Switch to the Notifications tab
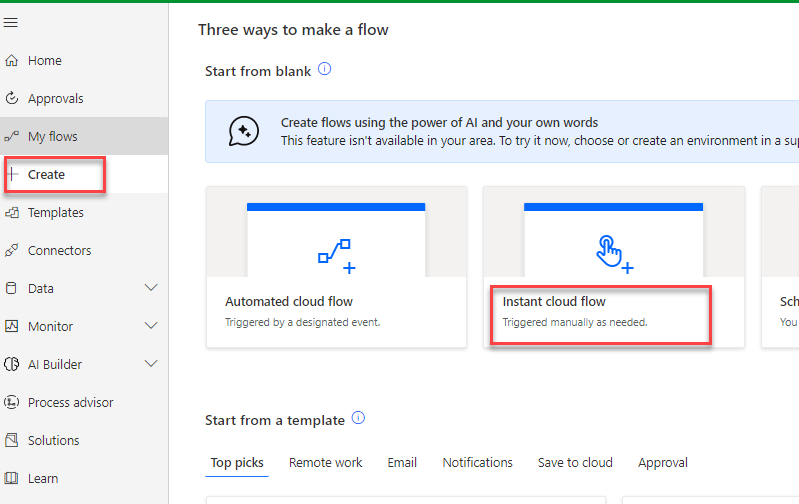This screenshot has height=504, width=799. [477, 463]
